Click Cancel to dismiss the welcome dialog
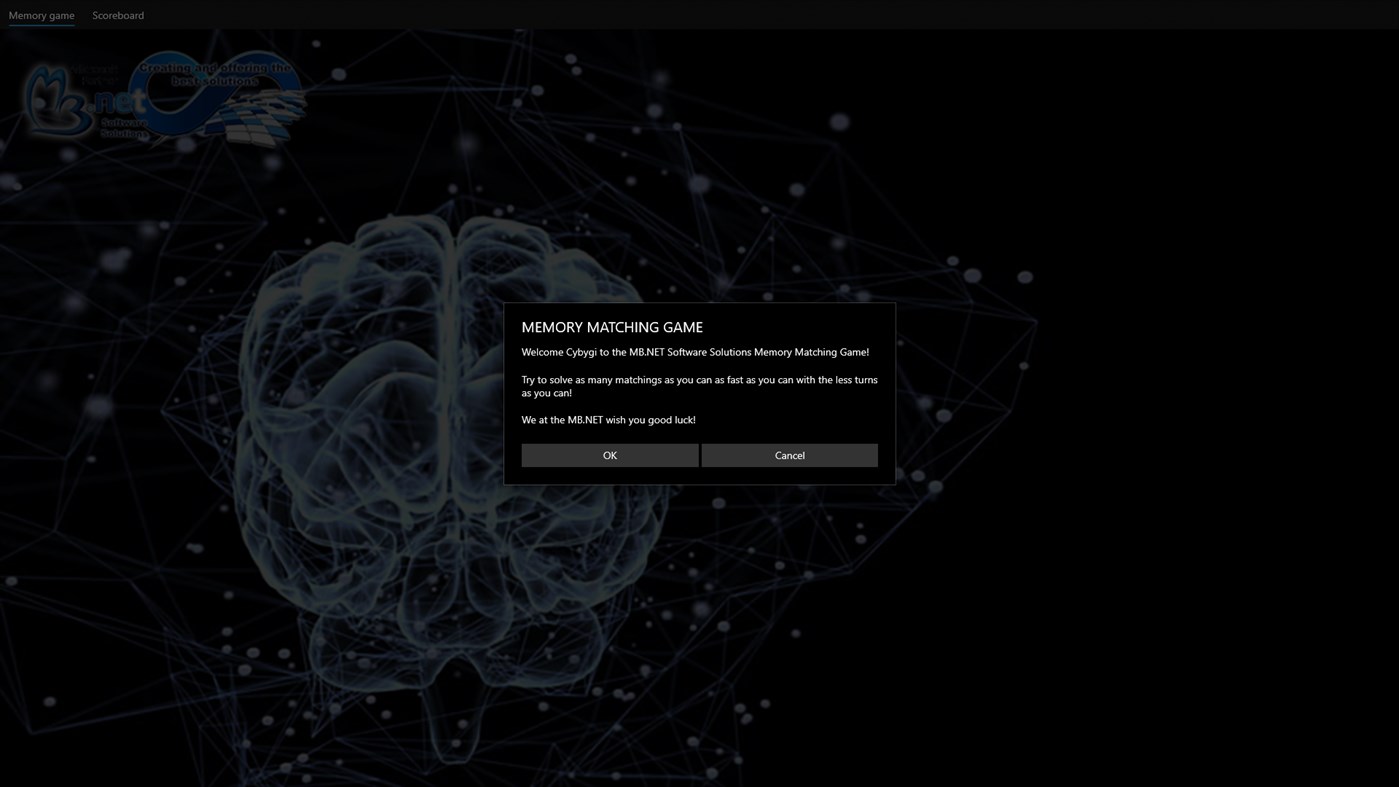Image resolution: width=1399 pixels, height=787 pixels. (788, 455)
